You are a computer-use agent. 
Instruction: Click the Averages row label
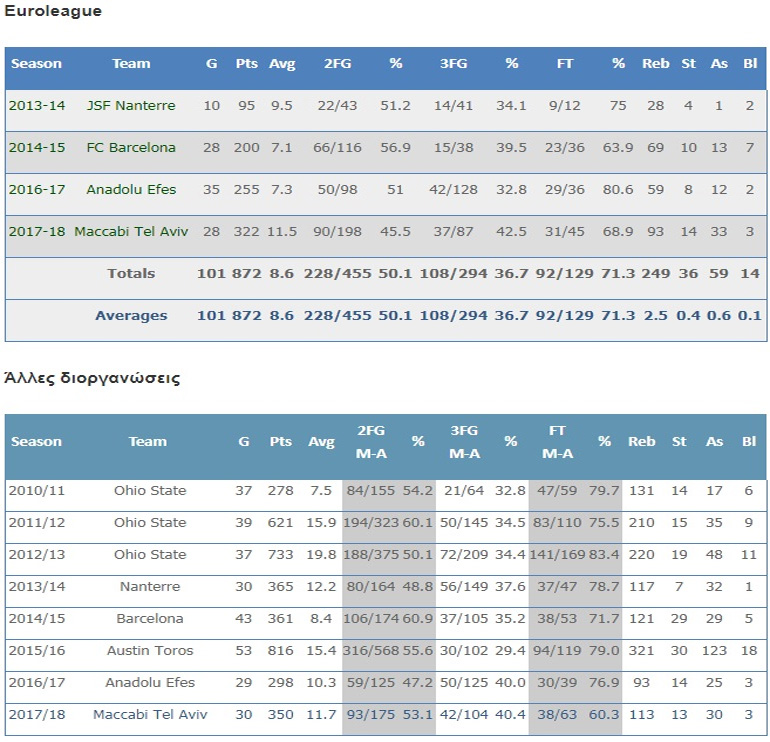(131, 316)
